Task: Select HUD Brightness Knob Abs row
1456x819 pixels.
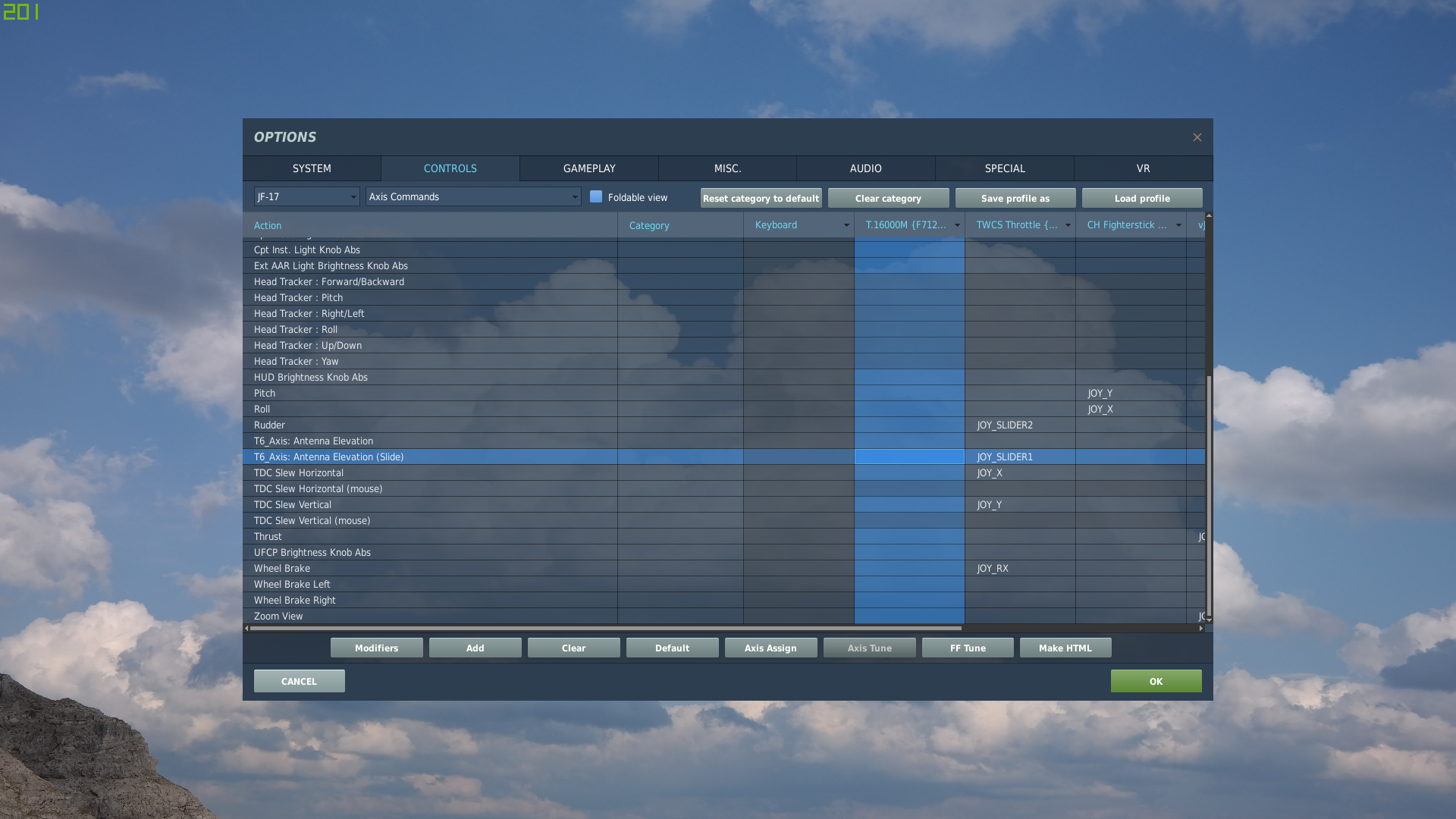Action: tap(723, 377)
